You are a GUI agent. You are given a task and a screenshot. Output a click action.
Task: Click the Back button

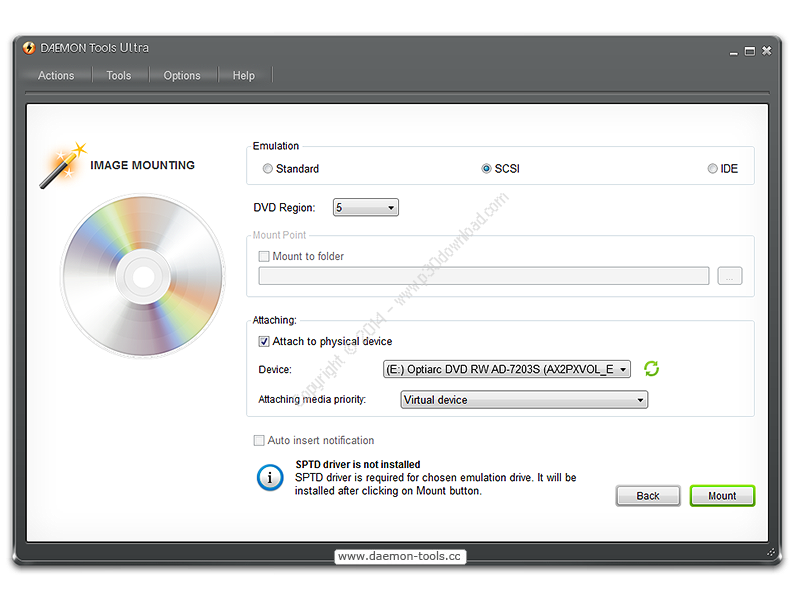tap(648, 495)
